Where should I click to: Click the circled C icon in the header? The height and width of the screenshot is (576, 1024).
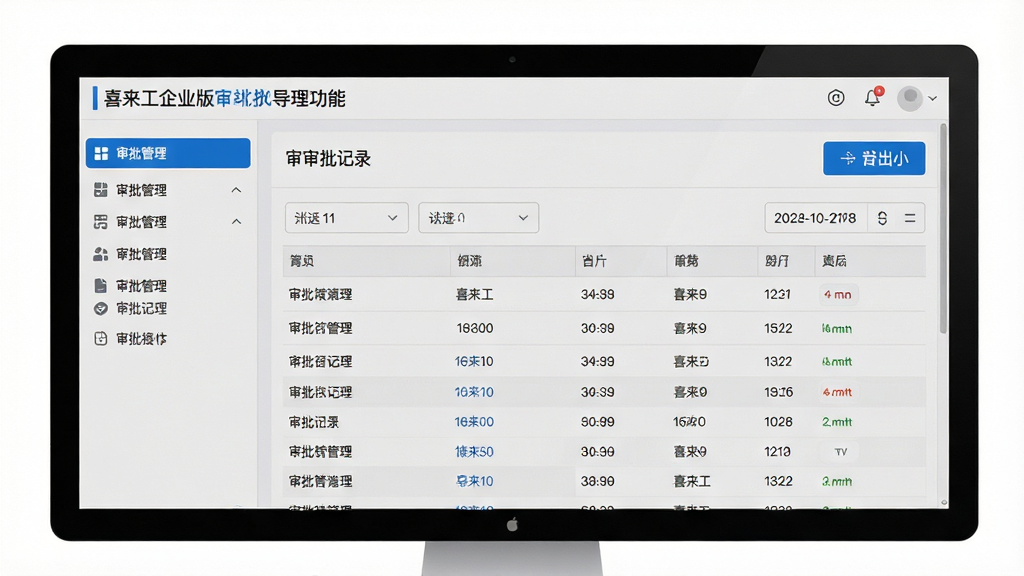pos(836,98)
